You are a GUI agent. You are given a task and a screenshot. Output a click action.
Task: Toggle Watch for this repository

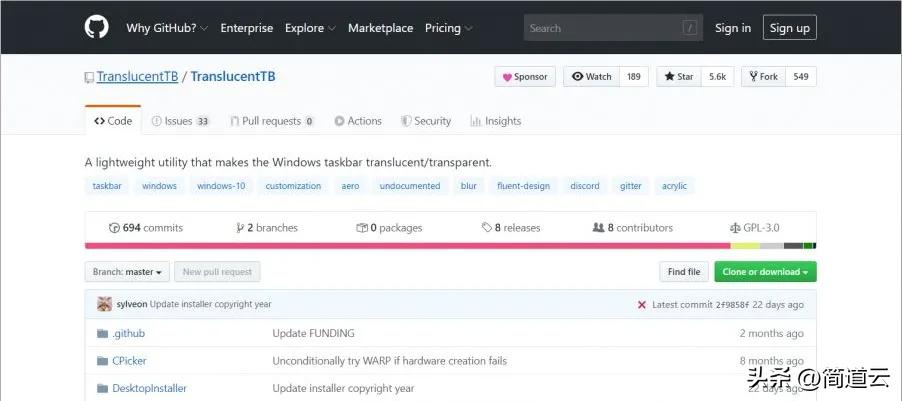coord(591,77)
